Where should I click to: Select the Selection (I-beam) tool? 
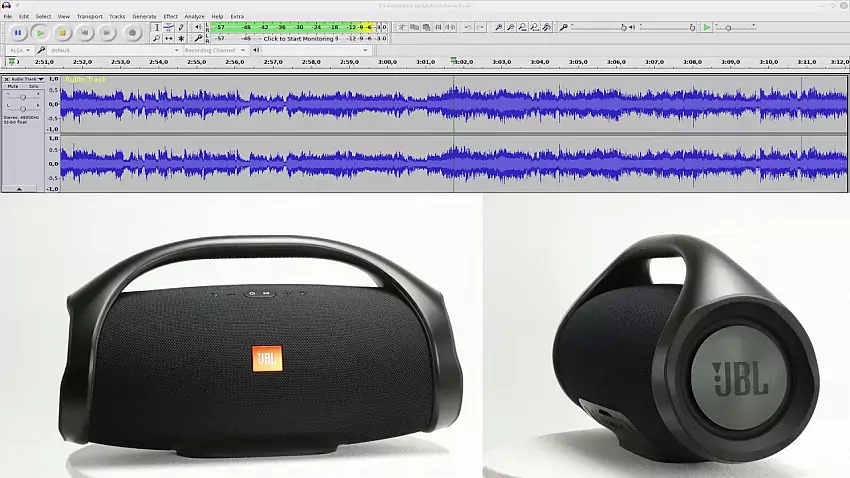tap(157, 27)
